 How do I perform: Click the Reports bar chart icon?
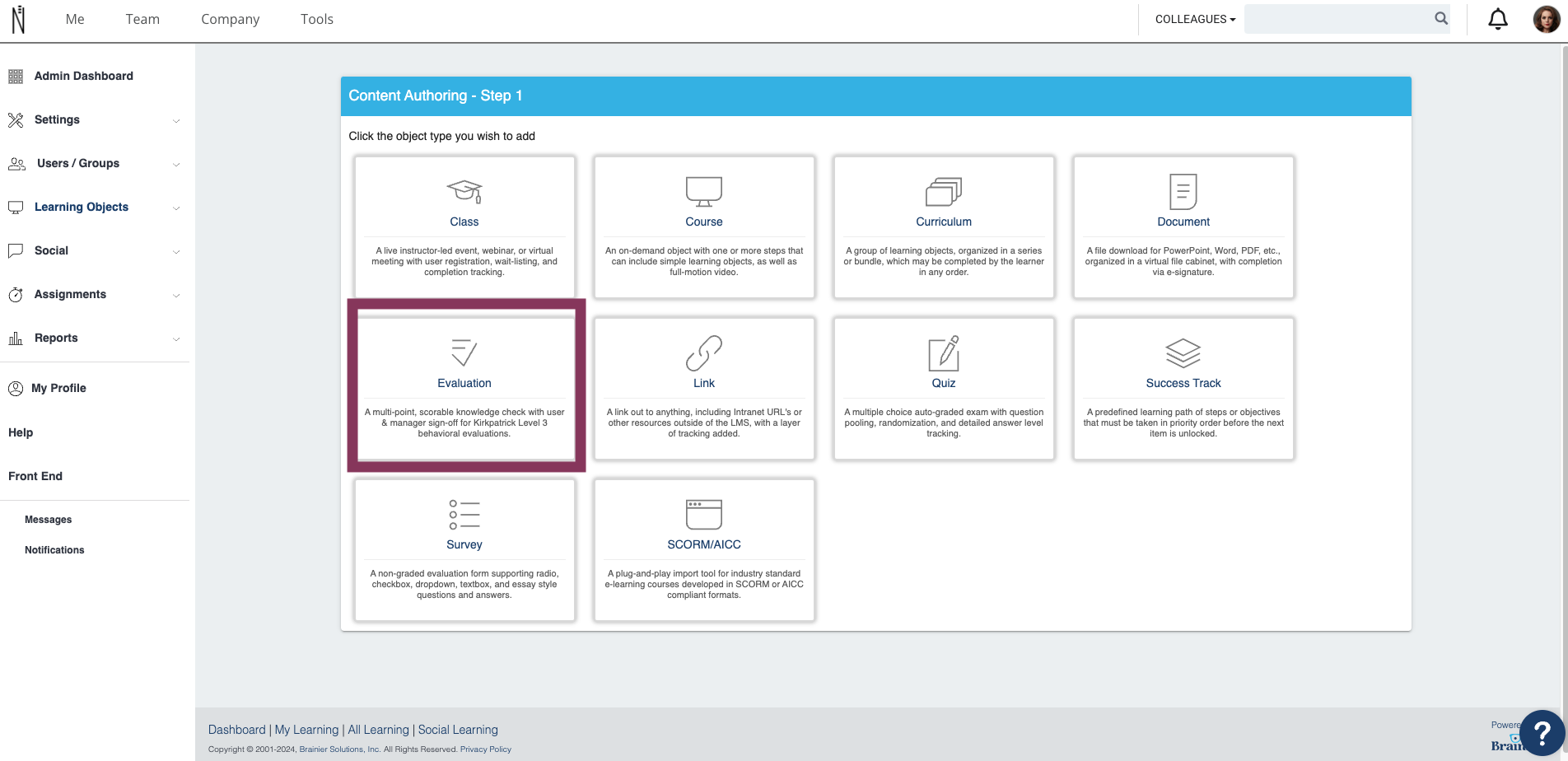pos(16,338)
